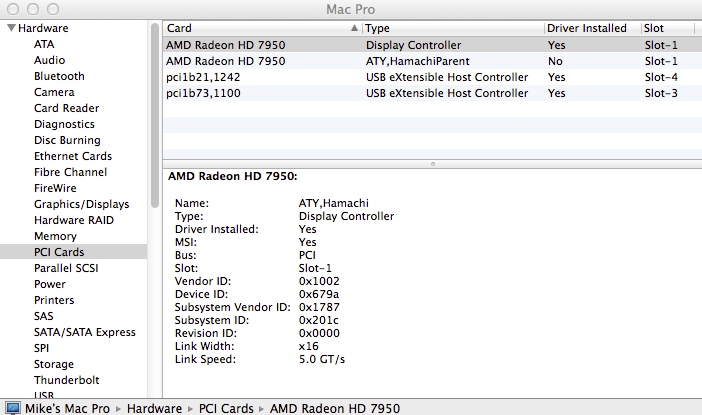702x415 pixels.
Task: Open SATA/SATA Express section
Action: 85,332
